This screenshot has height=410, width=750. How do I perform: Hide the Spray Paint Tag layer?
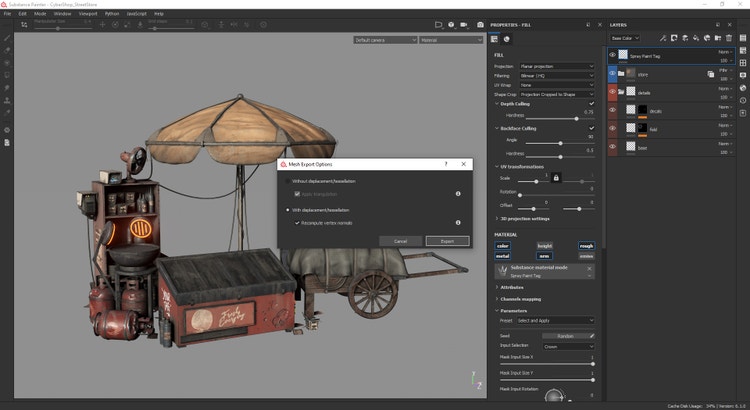(x=613, y=56)
